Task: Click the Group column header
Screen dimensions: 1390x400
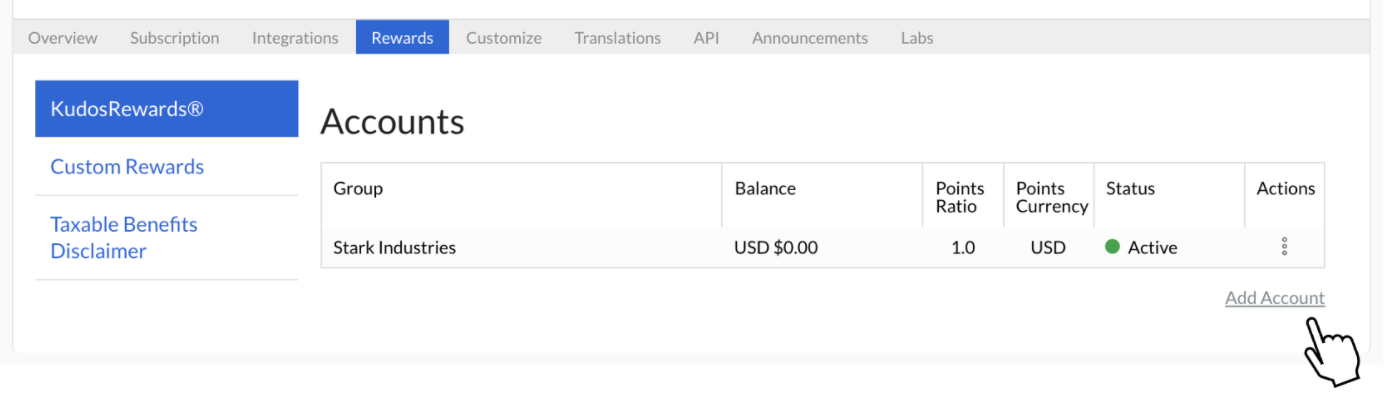Action: tap(358, 188)
